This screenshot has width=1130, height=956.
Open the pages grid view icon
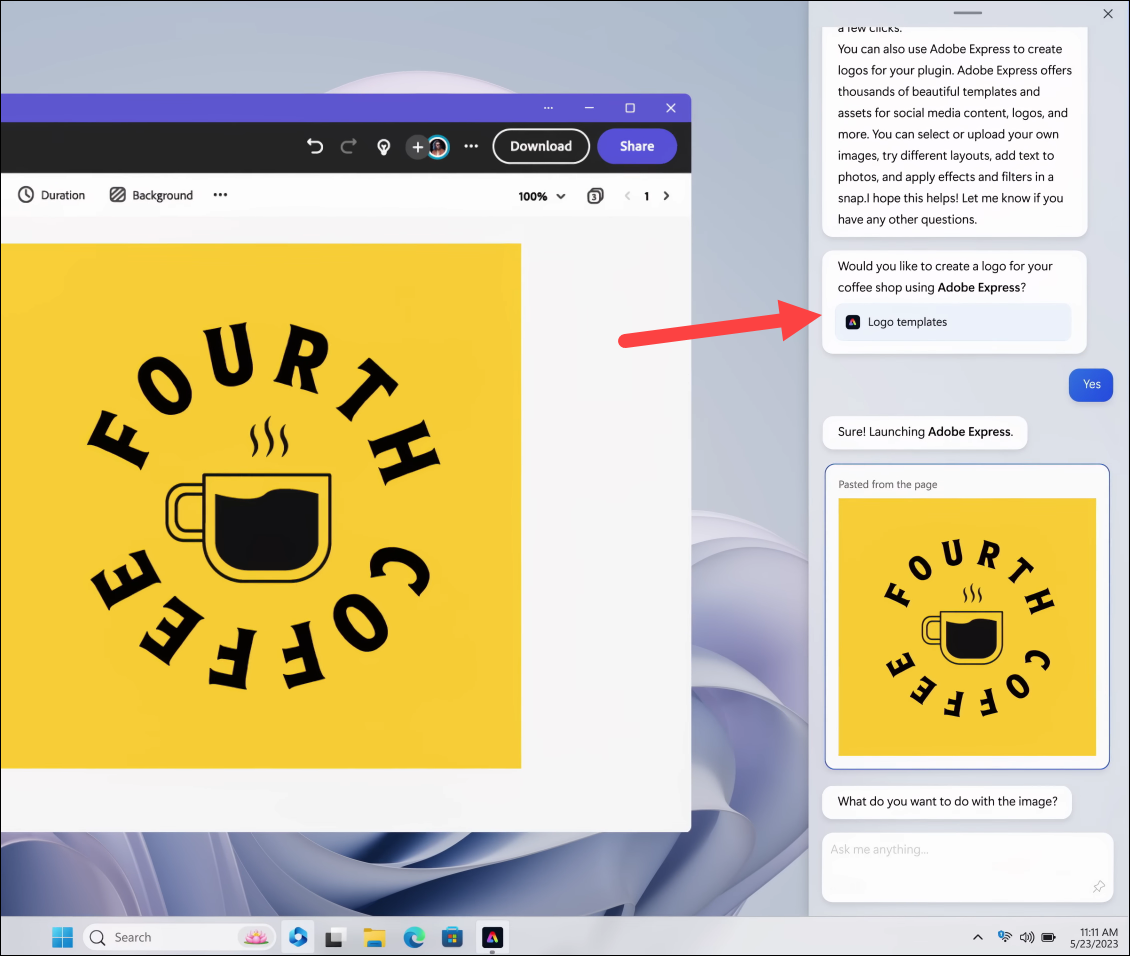(595, 196)
